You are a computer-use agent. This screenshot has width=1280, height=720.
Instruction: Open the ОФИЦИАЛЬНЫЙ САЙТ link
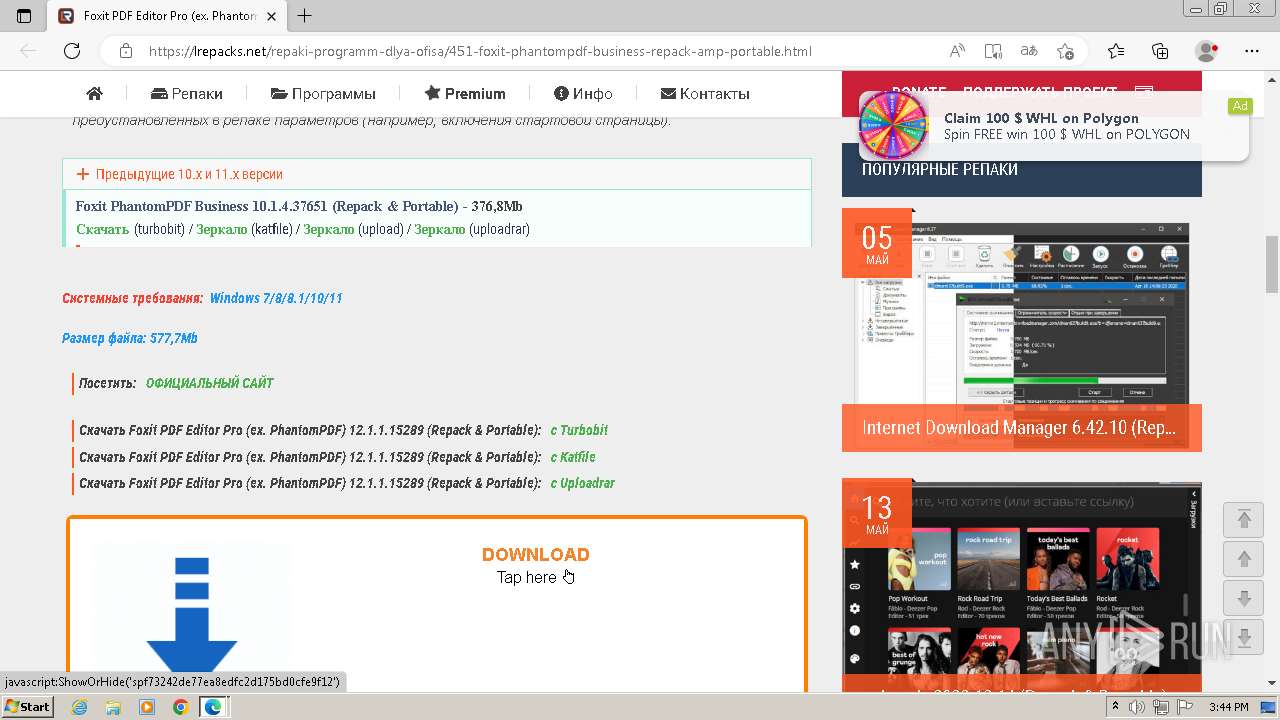209,383
